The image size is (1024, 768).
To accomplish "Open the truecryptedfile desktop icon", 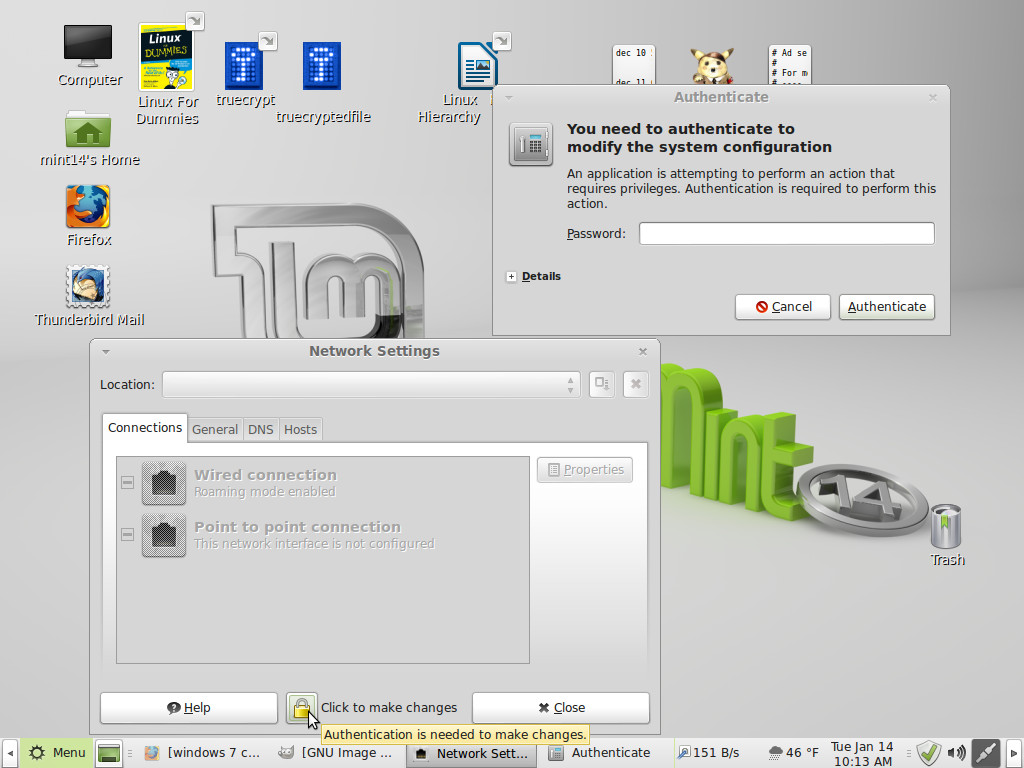I will (322, 67).
